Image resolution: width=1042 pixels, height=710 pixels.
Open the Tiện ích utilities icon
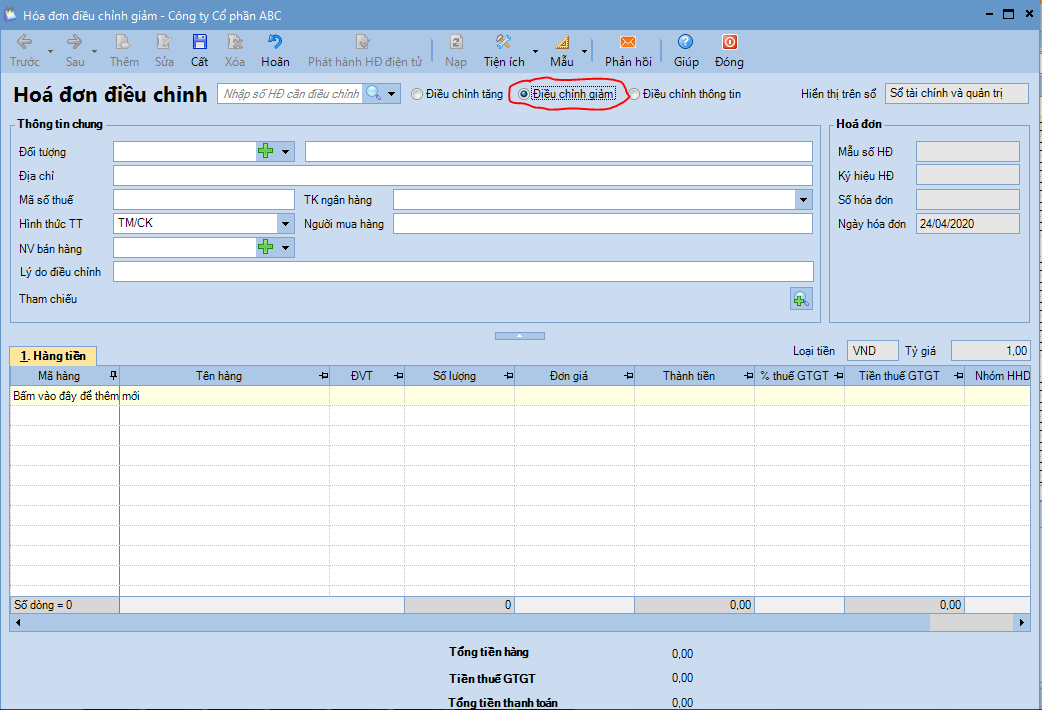(504, 51)
